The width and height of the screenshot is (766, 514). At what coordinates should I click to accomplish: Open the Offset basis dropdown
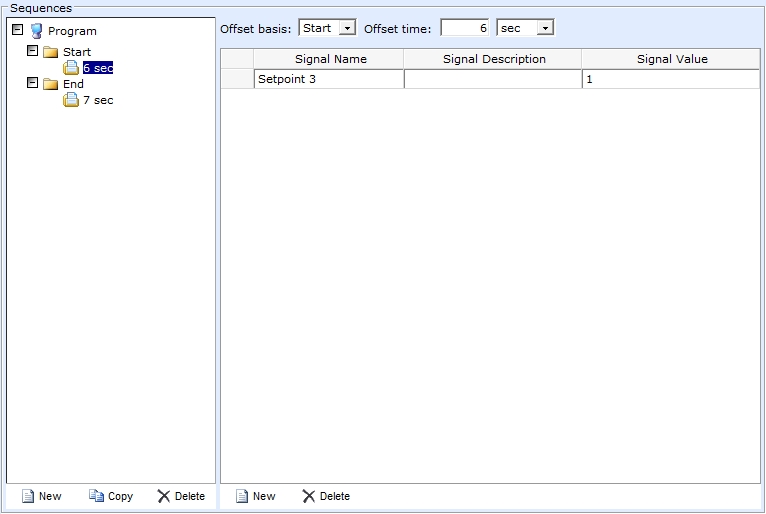pyautogui.click(x=347, y=29)
